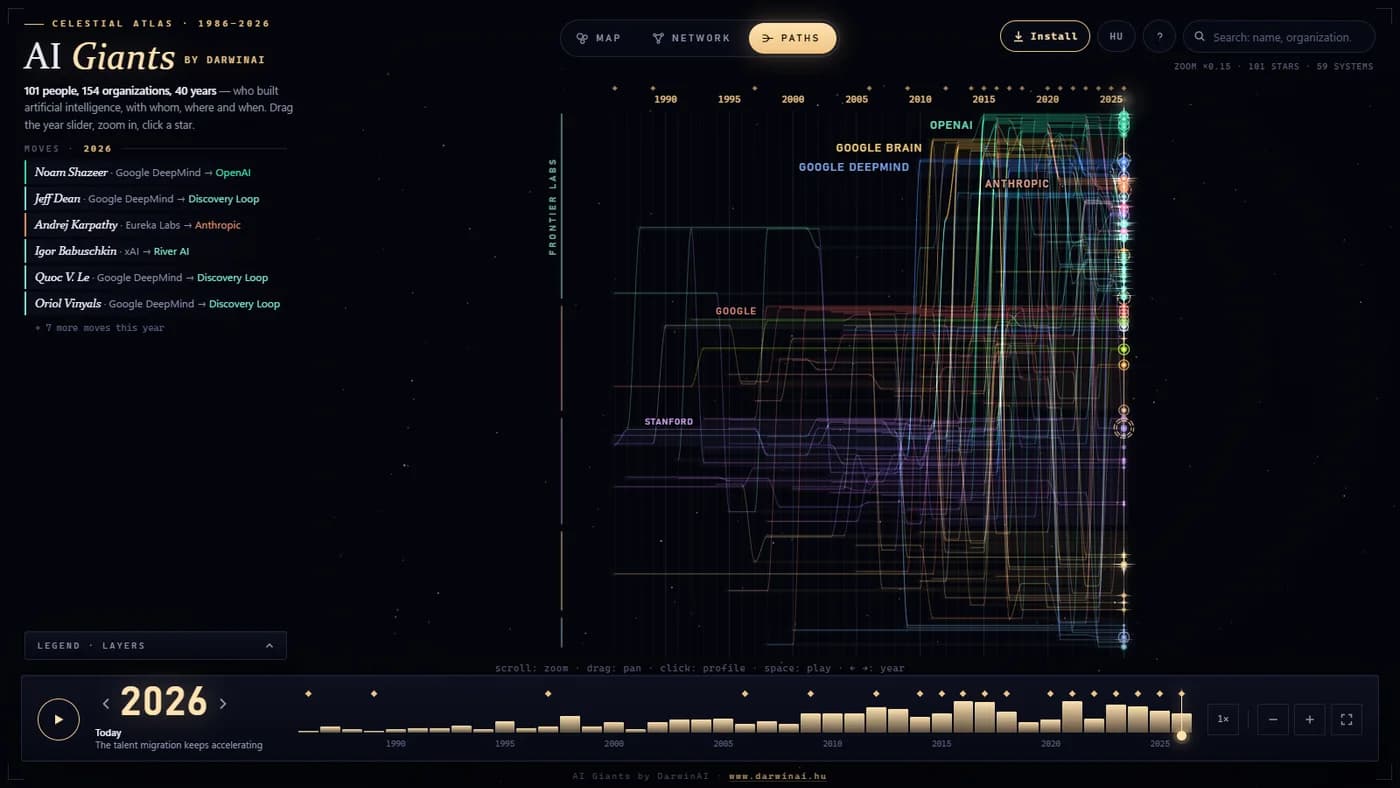The width and height of the screenshot is (1400, 788).
Task: Zoom in with the plus button
Action: [x=1310, y=719]
